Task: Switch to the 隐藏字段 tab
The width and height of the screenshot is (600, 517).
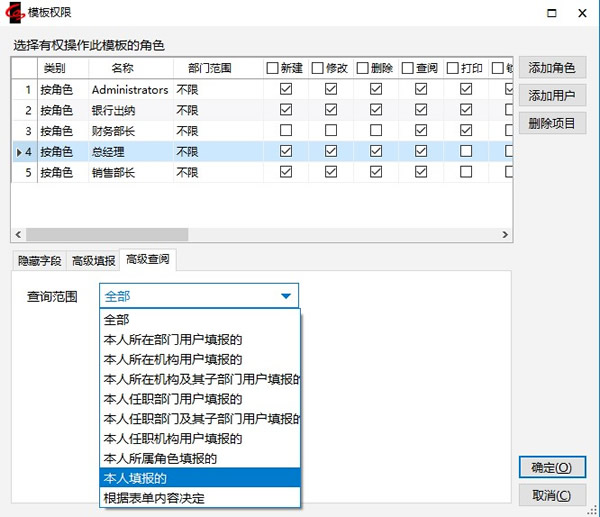Action: (x=39, y=261)
